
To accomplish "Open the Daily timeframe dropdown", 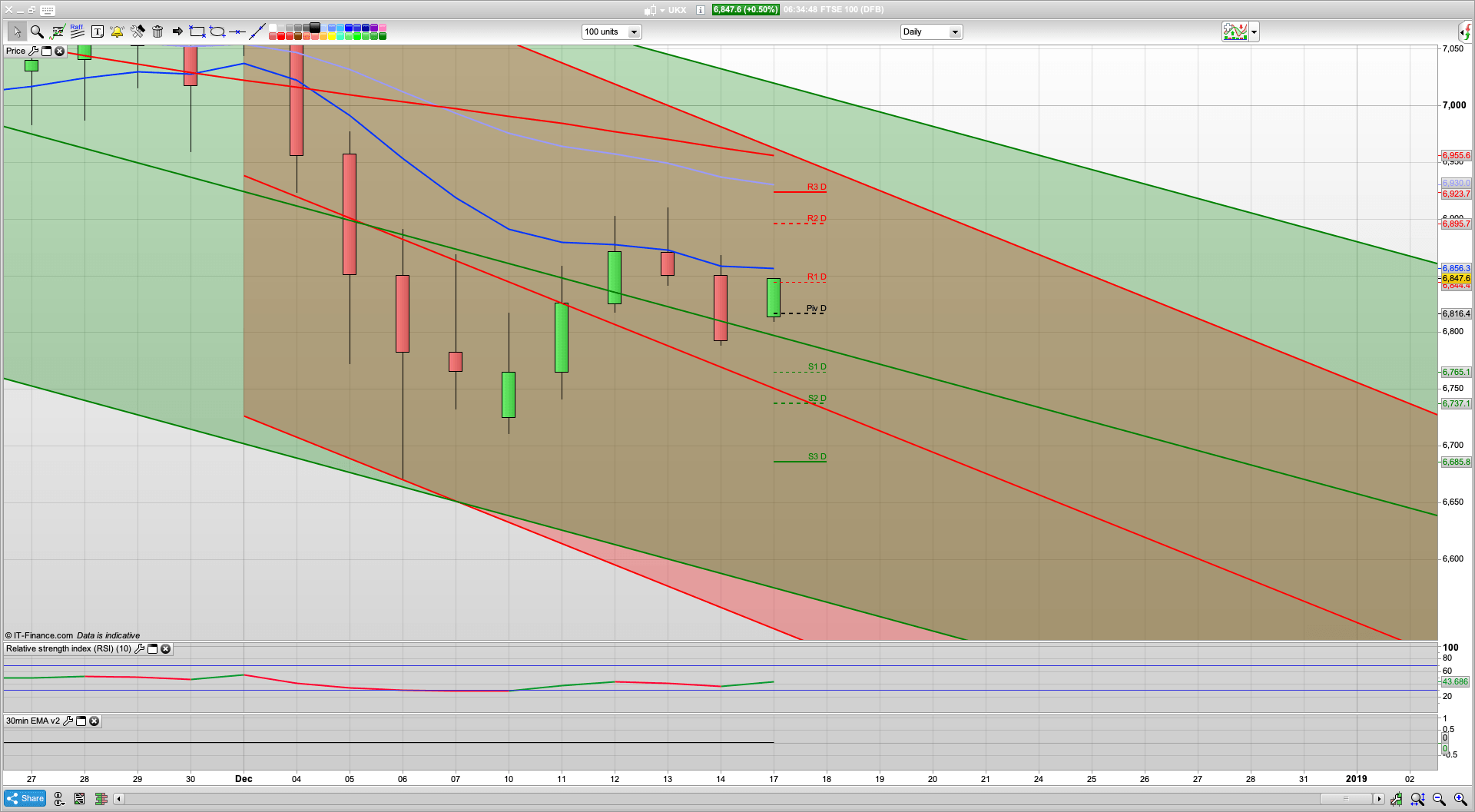I will tap(955, 31).
